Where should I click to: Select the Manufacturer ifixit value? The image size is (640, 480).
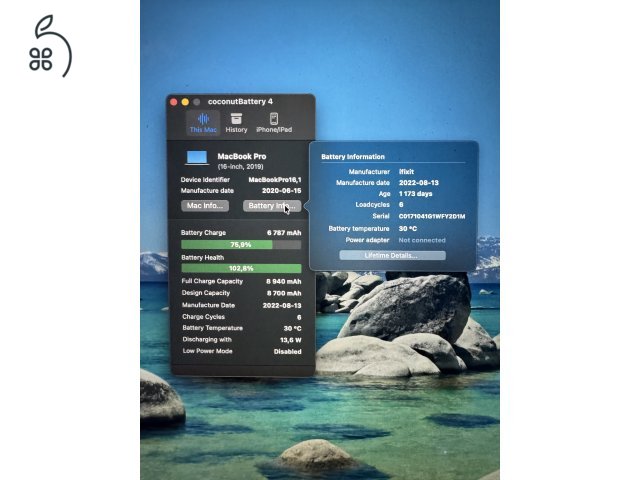click(407, 172)
